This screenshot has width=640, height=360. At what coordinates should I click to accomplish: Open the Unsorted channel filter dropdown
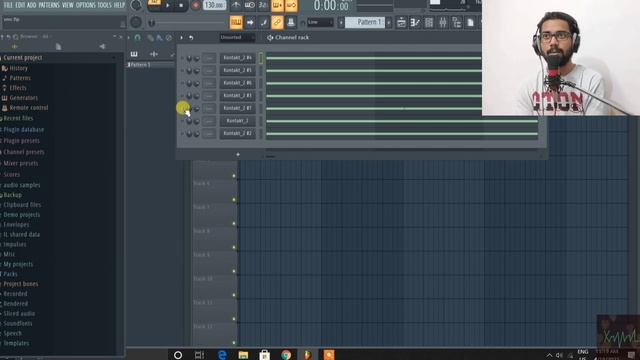pos(237,38)
